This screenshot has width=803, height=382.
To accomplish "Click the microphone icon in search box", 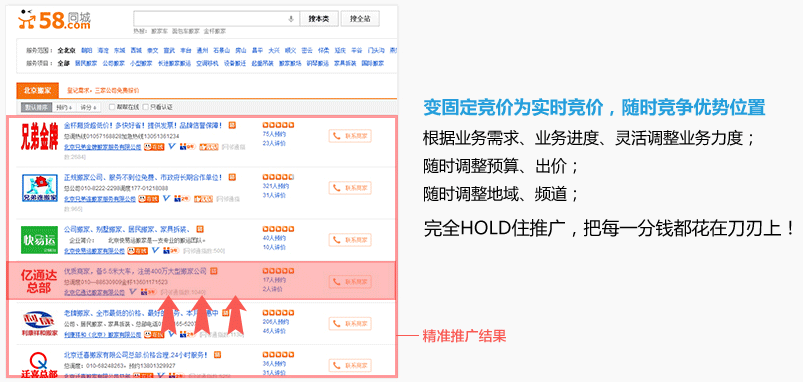I will (291, 19).
